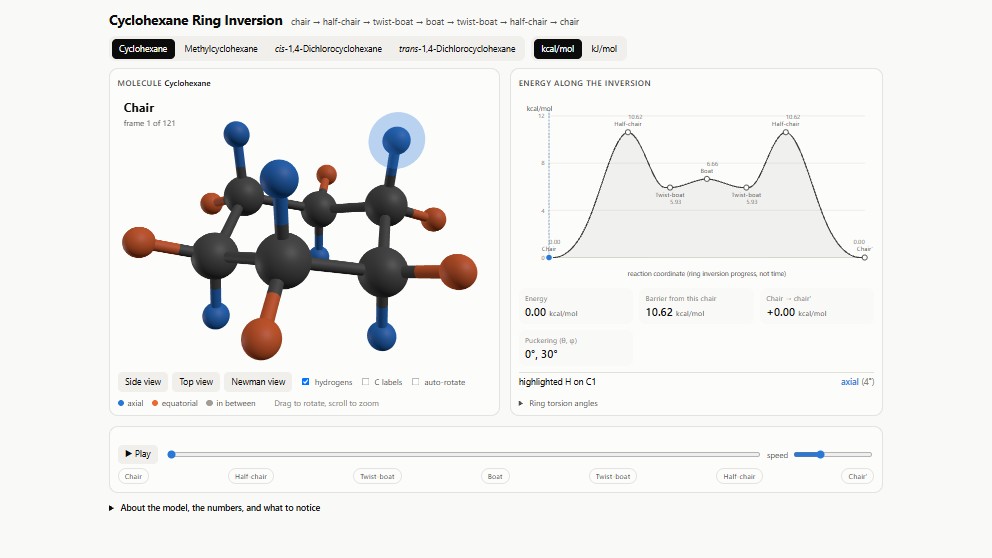Click the frame progress slider track
The image size is (992, 558).
tap(465, 454)
